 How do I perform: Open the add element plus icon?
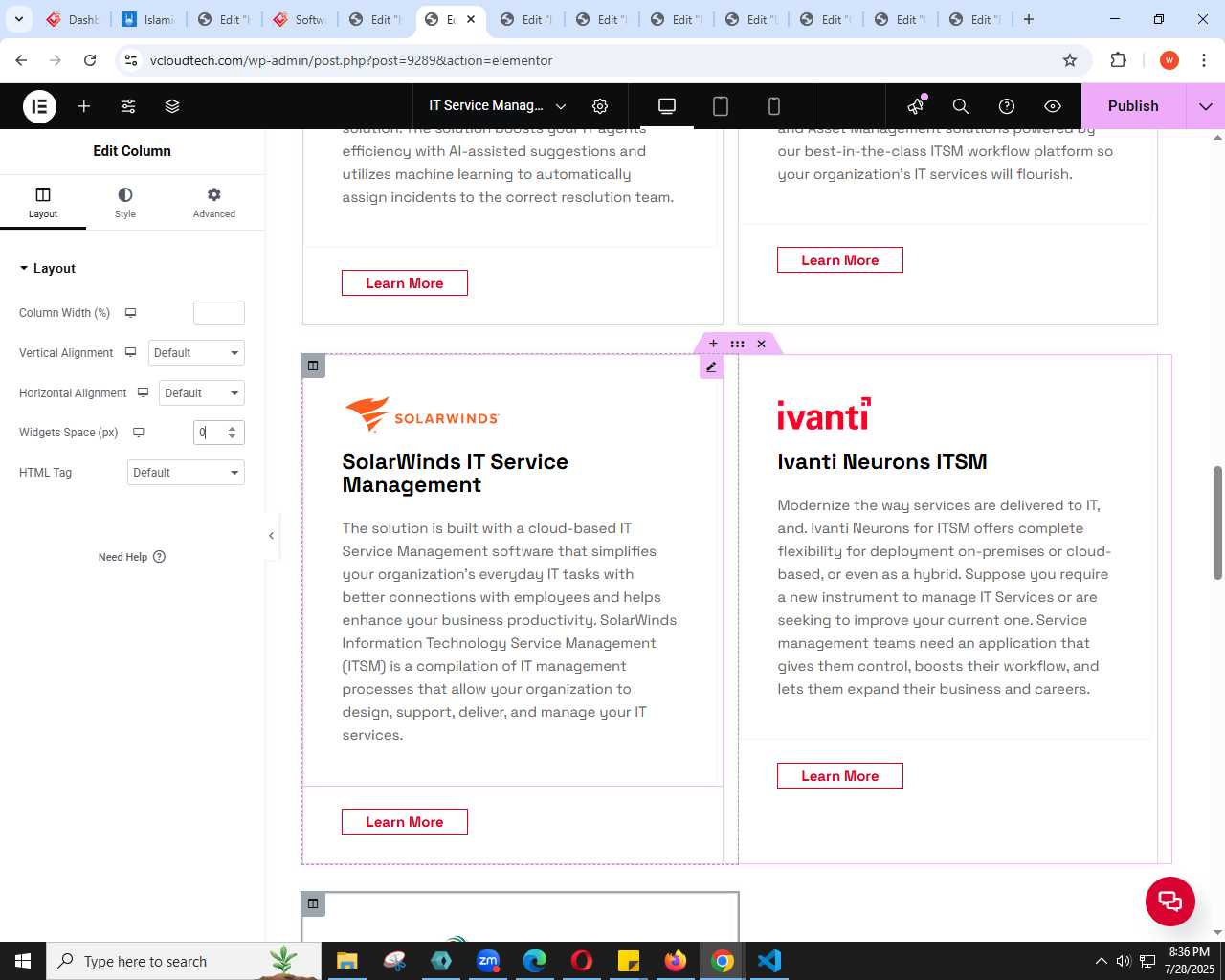click(84, 106)
